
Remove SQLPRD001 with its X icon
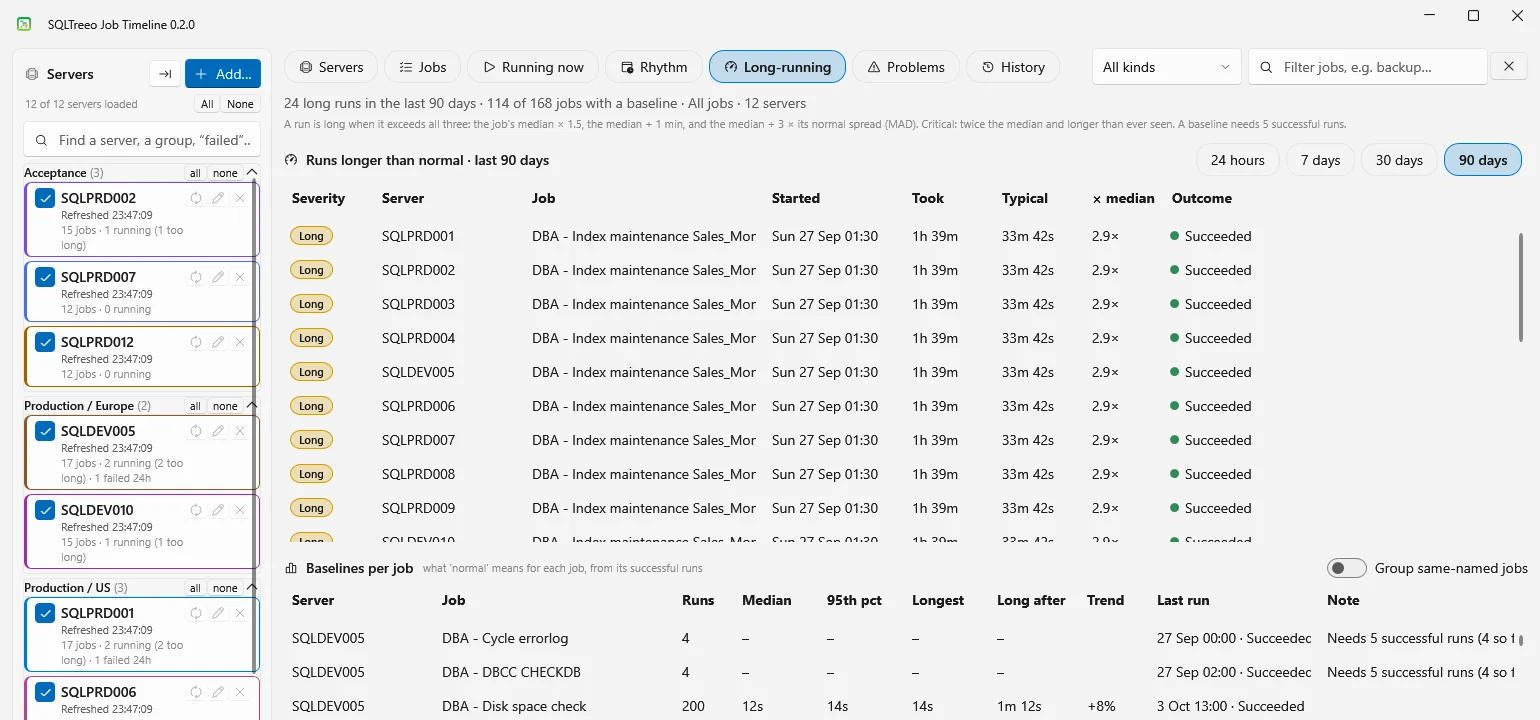(240, 613)
